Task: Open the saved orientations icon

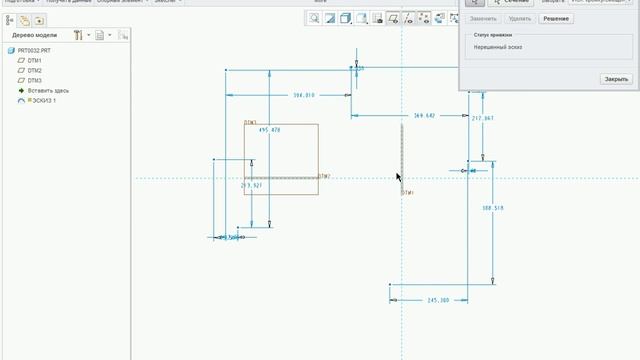Action: tap(362, 18)
